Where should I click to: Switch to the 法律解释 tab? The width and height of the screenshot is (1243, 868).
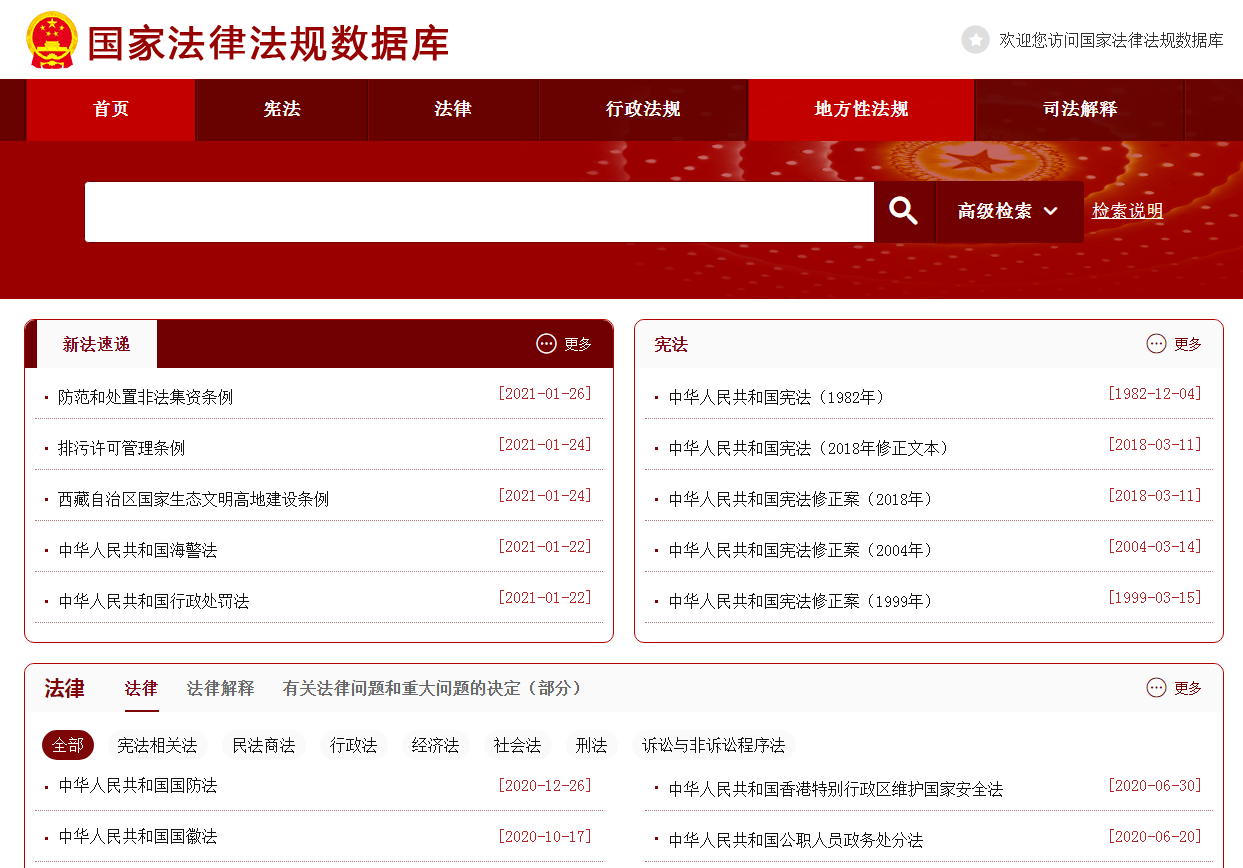220,688
